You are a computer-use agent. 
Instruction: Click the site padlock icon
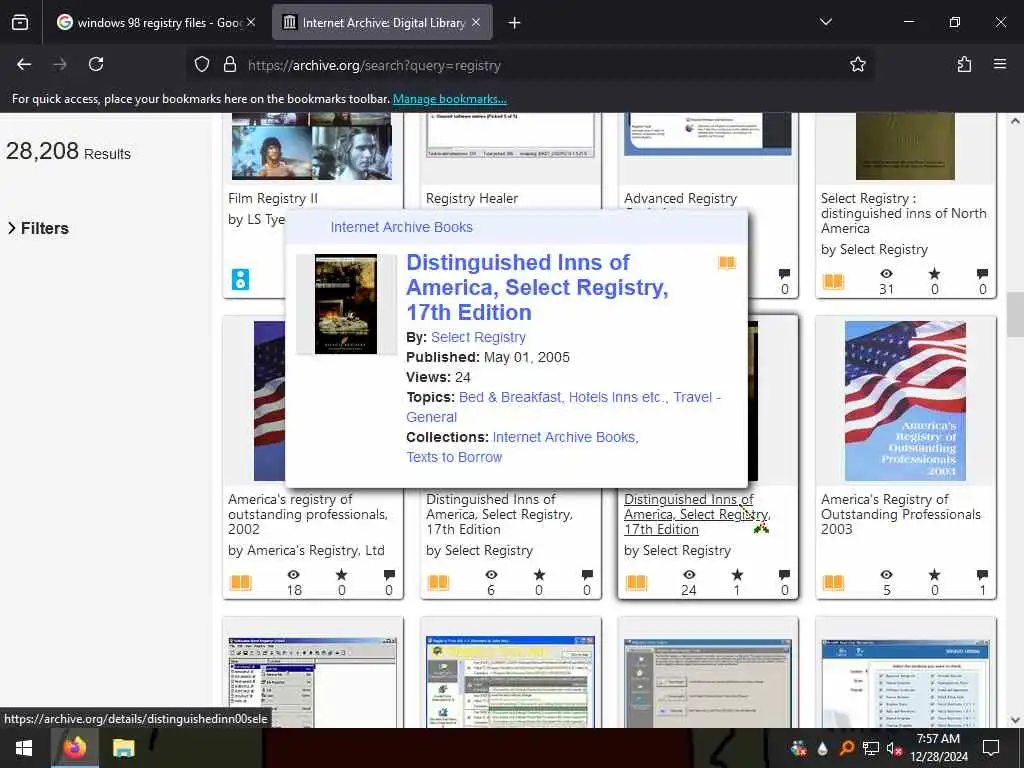[x=230, y=65]
